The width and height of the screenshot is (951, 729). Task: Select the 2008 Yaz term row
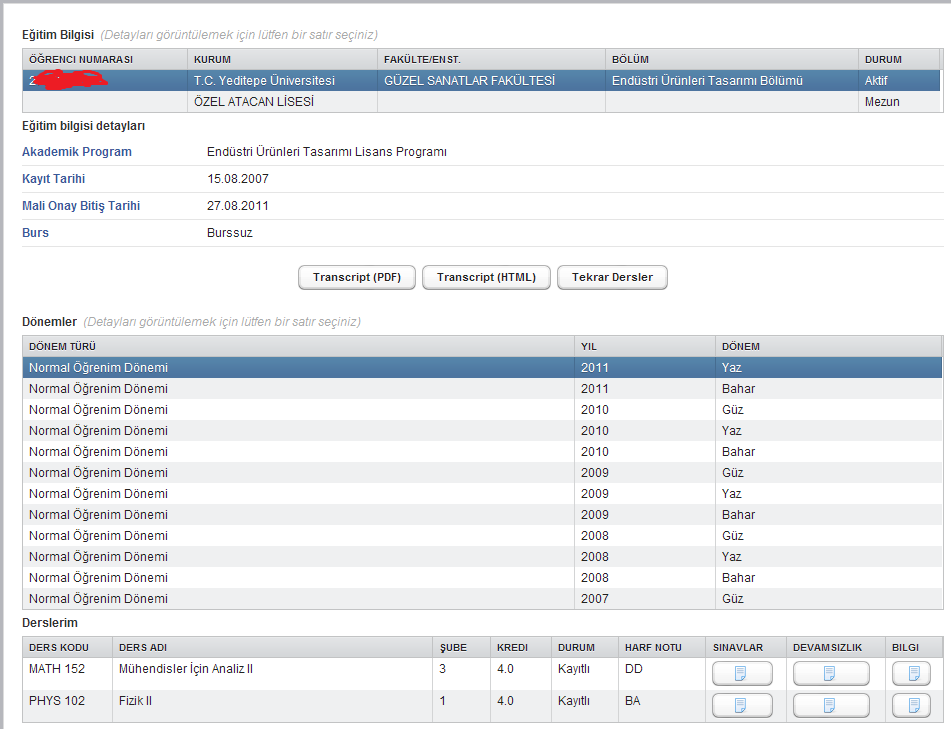coord(482,557)
